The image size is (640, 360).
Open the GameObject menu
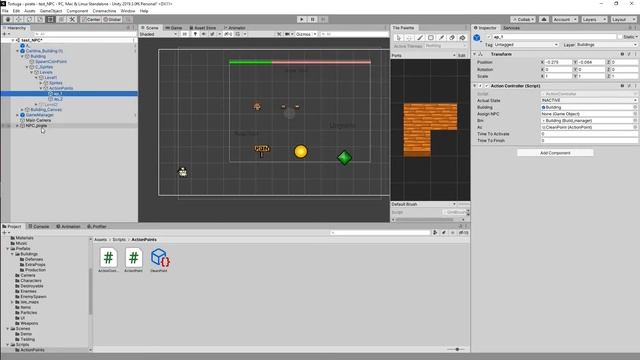pyautogui.click(x=51, y=11)
